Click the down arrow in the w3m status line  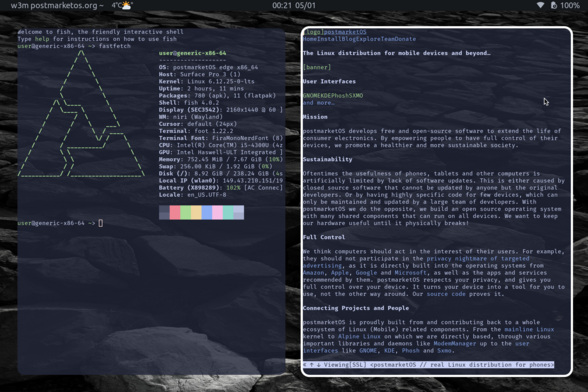click(x=318, y=365)
